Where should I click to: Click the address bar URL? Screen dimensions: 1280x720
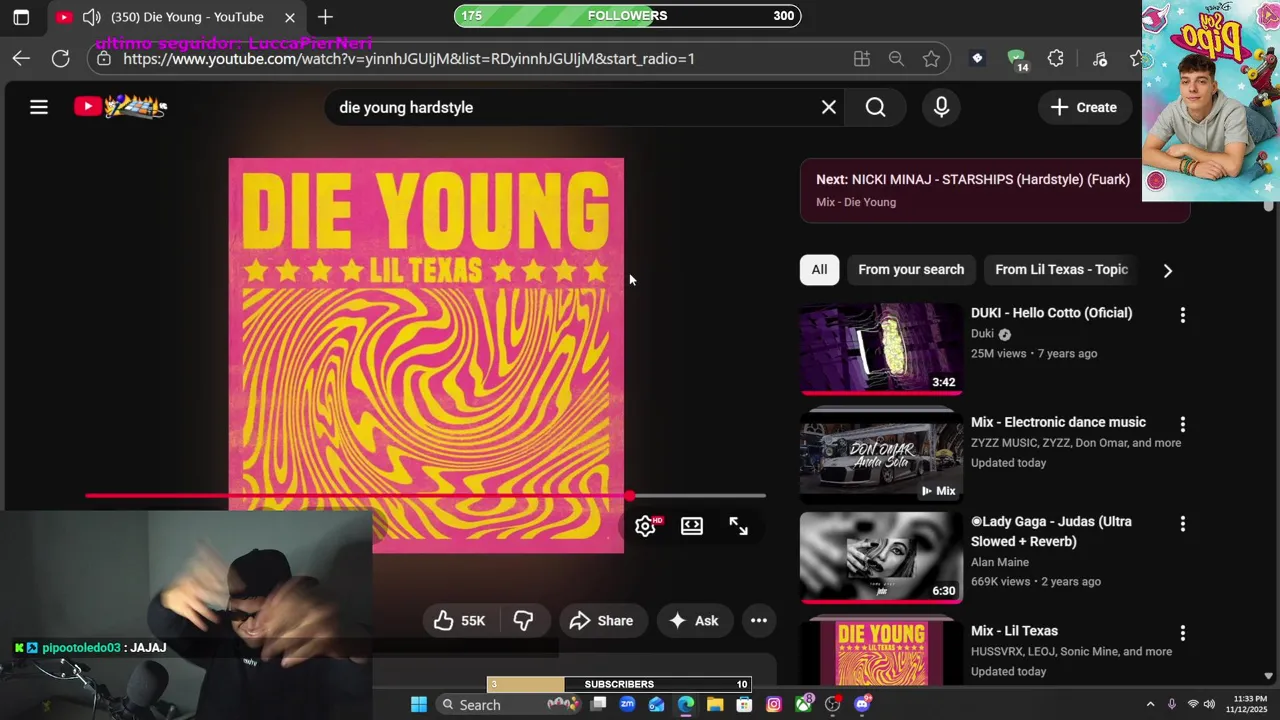coord(409,59)
